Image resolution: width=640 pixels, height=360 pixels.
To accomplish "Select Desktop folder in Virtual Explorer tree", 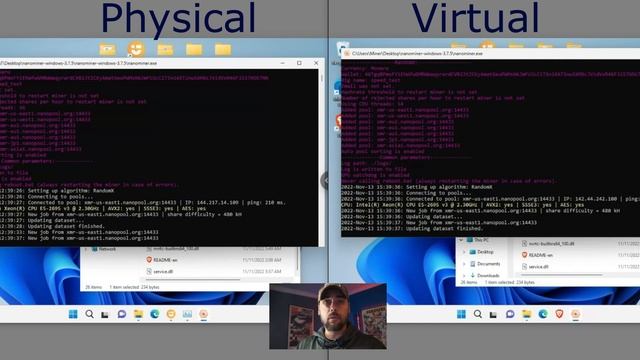I will [x=485, y=252].
